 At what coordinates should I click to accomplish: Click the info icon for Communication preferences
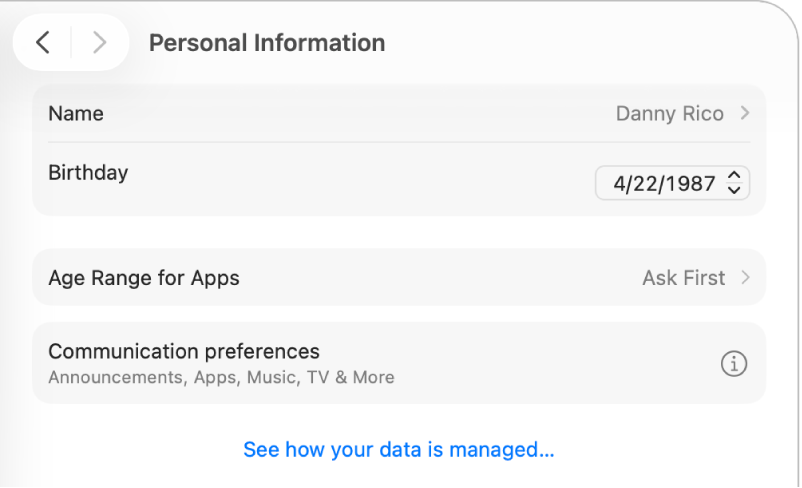point(733,364)
